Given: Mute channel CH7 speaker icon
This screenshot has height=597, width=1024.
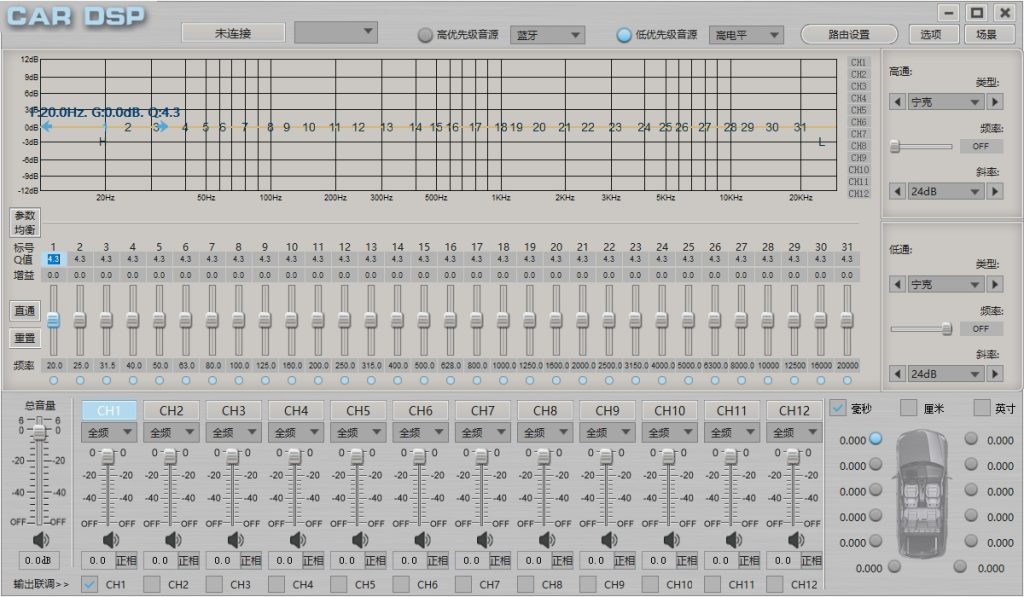Looking at the screenshot, I should coord(485,540).
